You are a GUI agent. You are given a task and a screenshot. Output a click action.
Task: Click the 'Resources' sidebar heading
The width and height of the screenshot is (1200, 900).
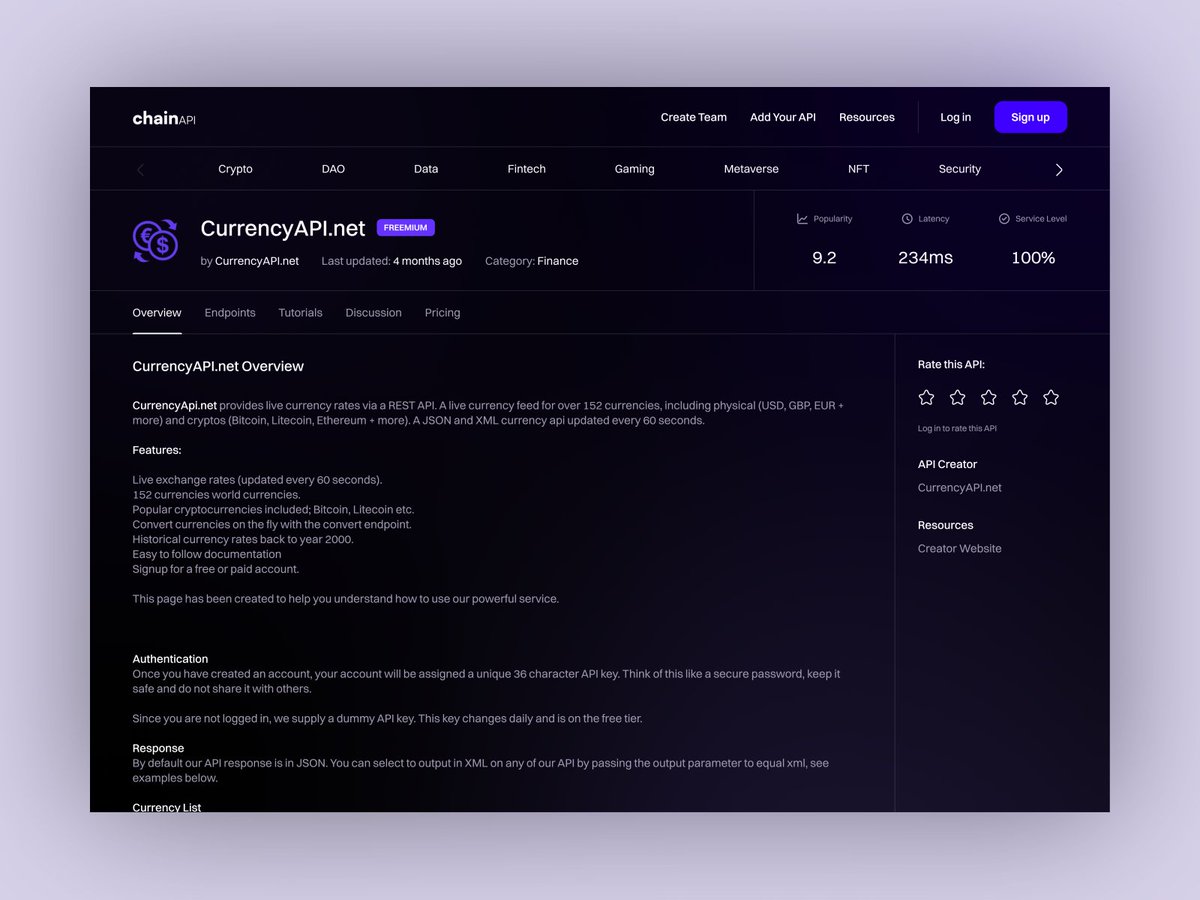[x=945, y=526]
